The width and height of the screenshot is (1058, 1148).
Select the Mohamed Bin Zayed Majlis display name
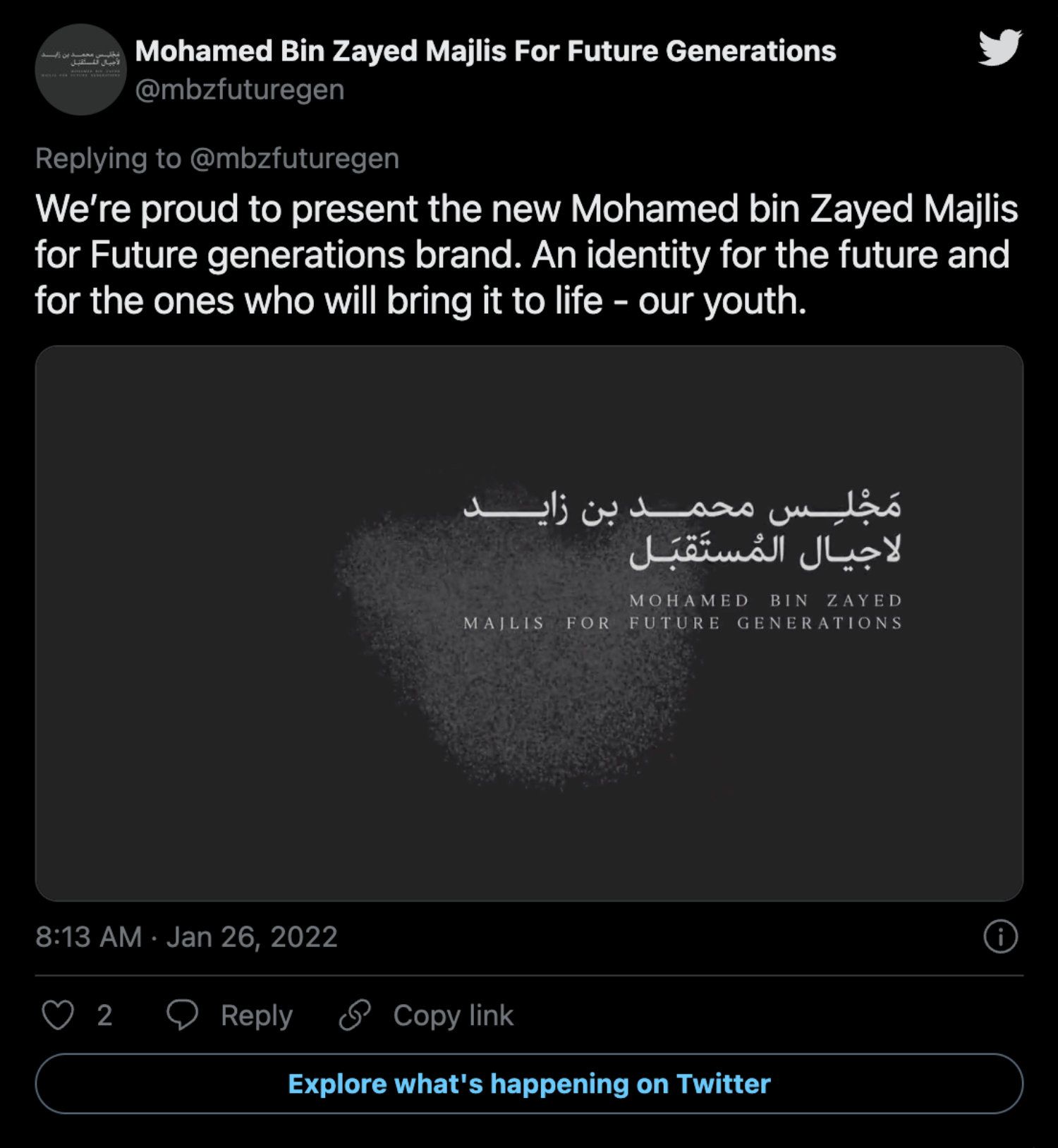pyautogui.click(x=485, y=51)
